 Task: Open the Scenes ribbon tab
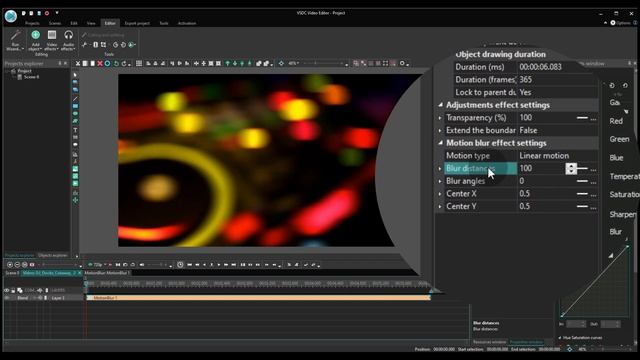[x=55, y=23]
